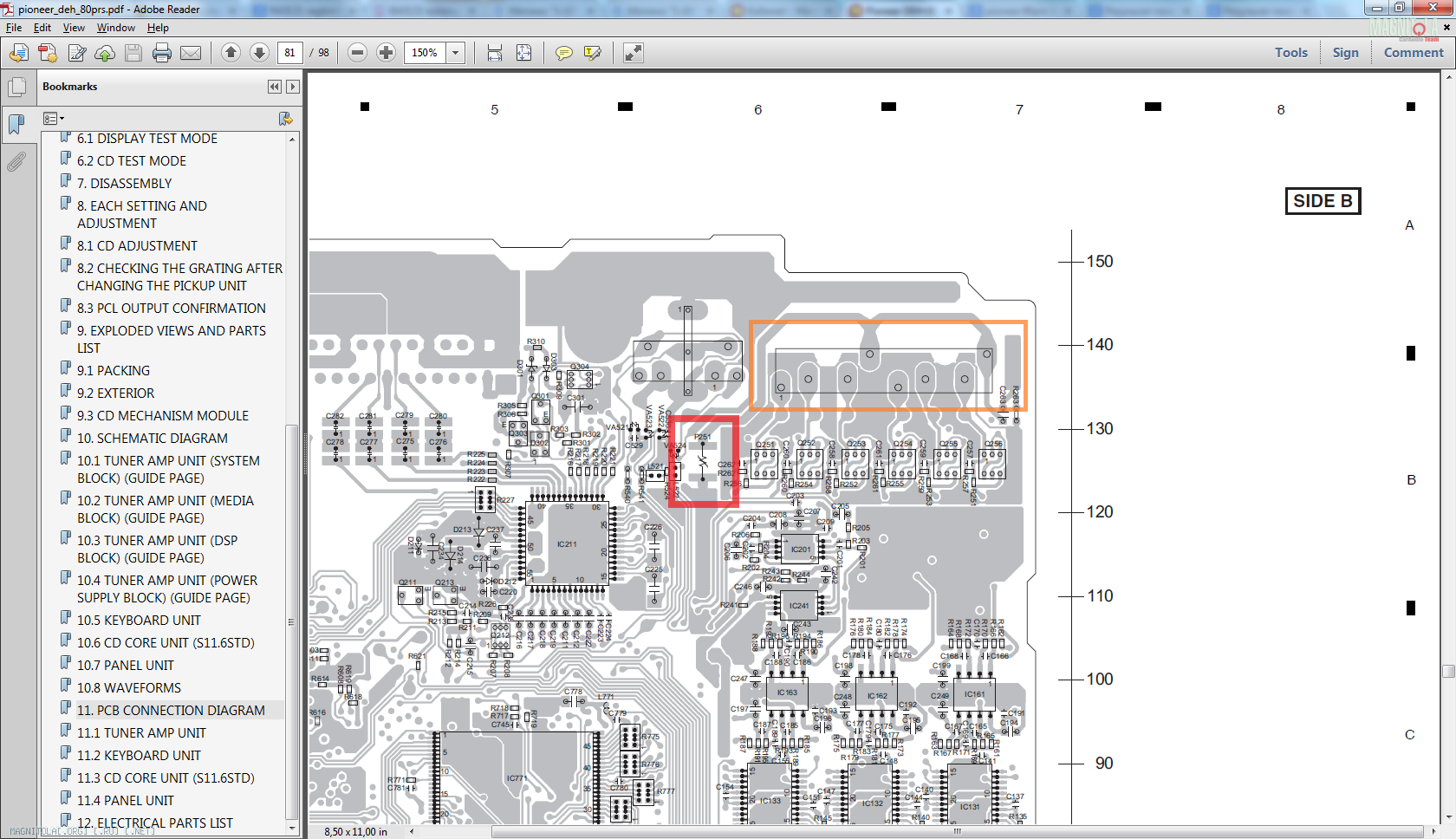This screenshot has width=1456, height=839.
Task: Click the document horizontal scrollbar
Action: tap(958, 831)
